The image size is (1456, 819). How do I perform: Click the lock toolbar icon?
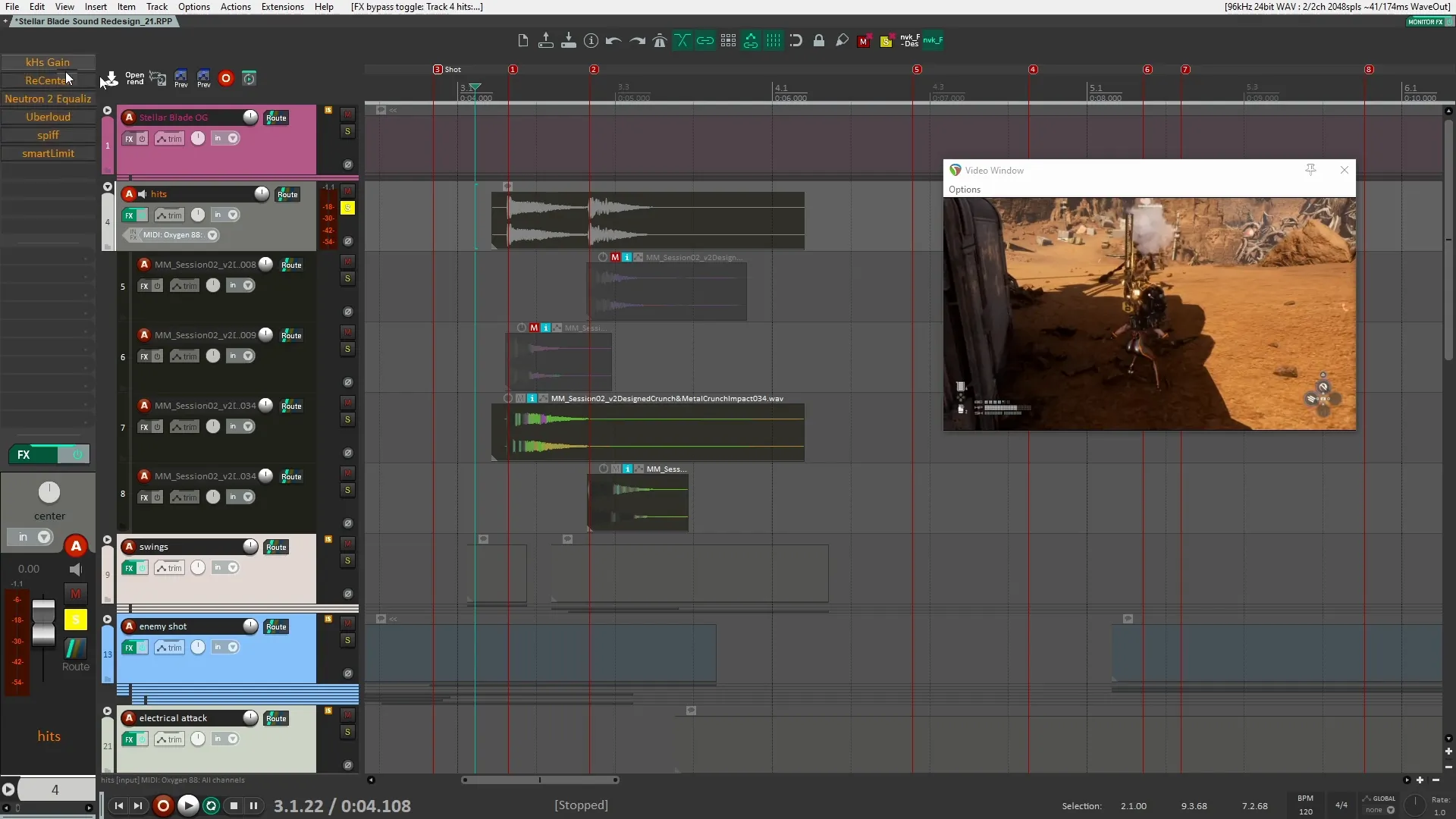point(819,40)
